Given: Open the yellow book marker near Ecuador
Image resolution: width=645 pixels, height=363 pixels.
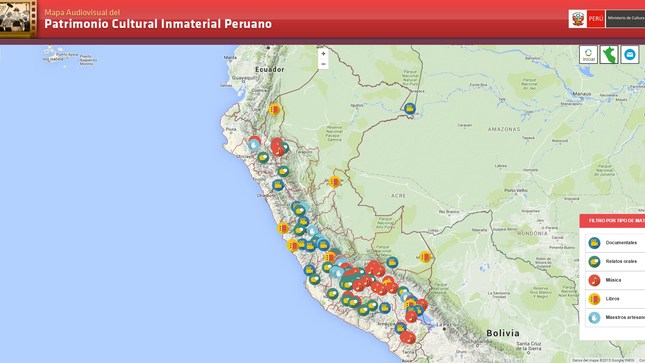Looking at the screenshot, I should (274, 110).
